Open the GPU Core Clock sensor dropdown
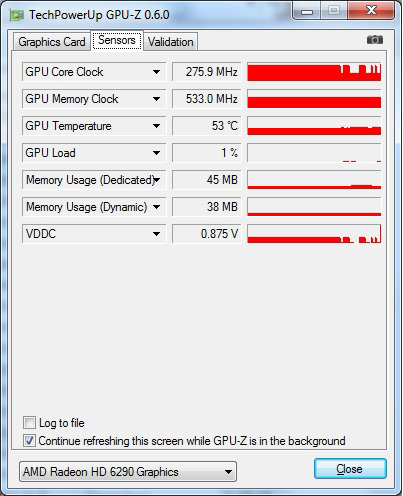This screenshot has height=496, width=403. (x=94, y=72)
